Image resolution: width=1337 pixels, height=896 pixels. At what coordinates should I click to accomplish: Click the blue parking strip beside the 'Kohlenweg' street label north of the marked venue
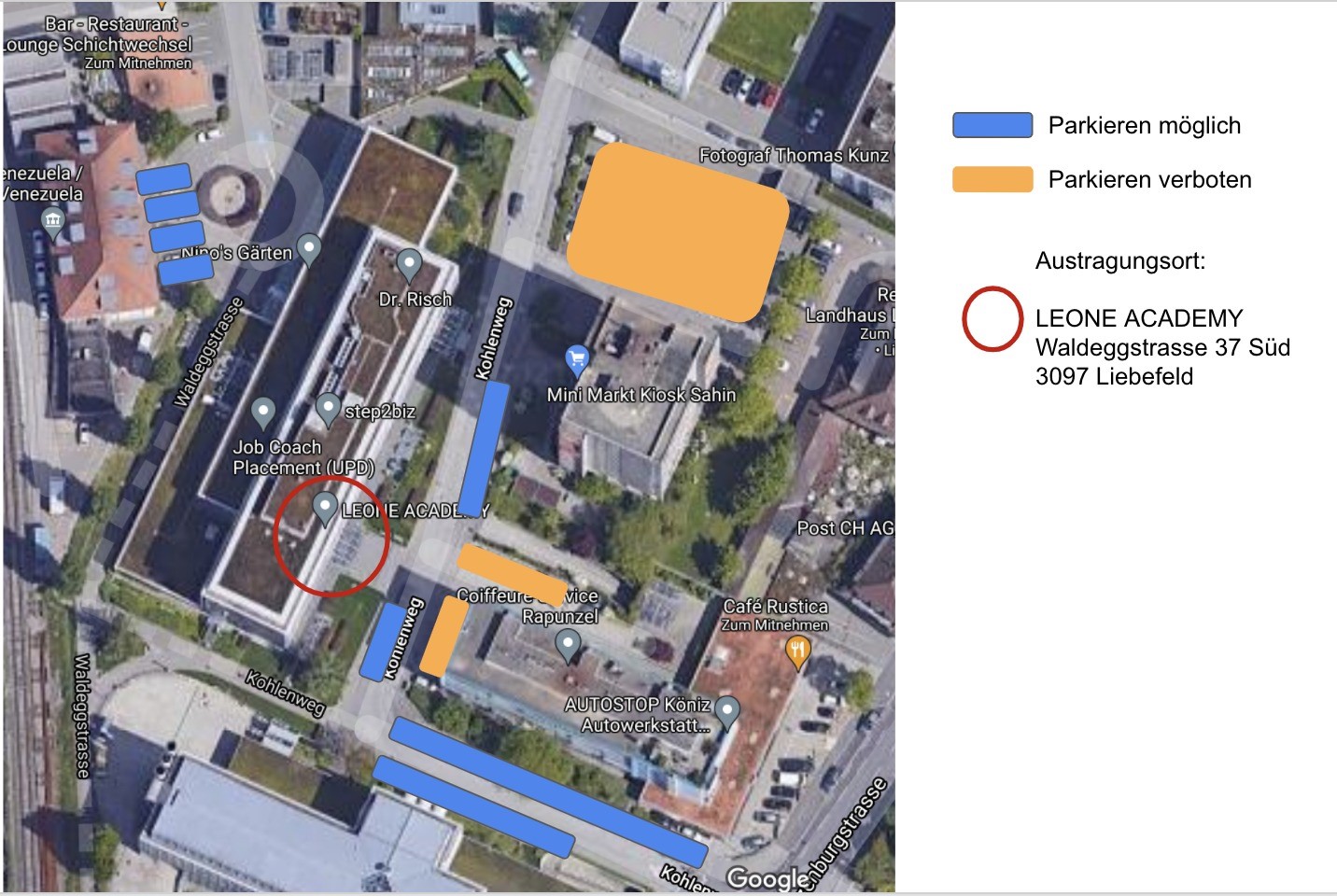click(484, 448)
